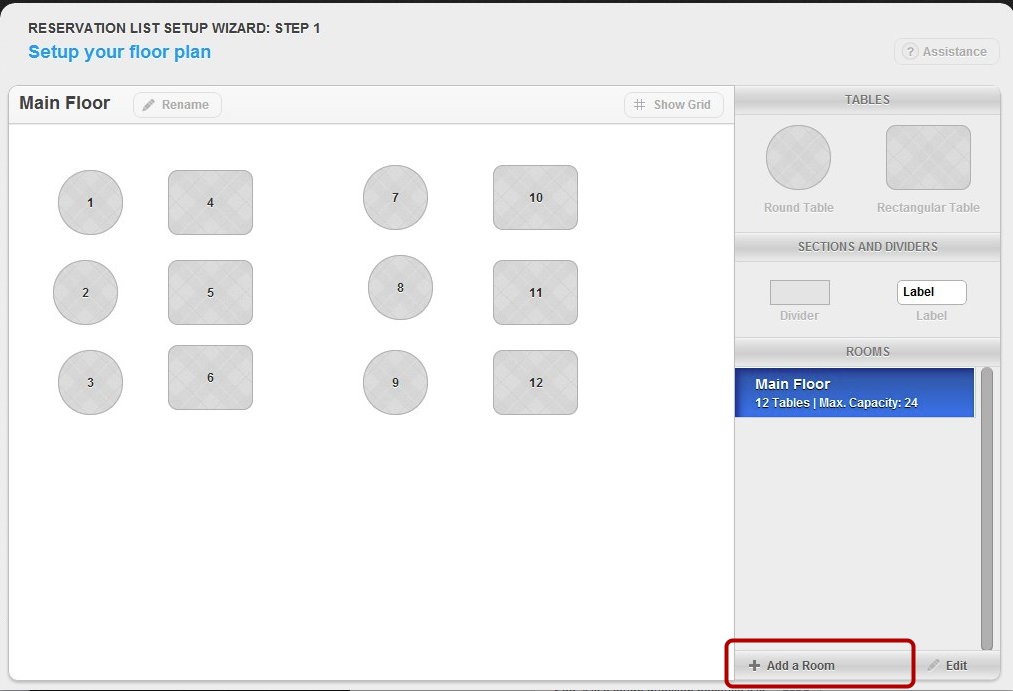Click round table number 1
The height and width of the screenshot is (691, 1013).
(90, 202)
